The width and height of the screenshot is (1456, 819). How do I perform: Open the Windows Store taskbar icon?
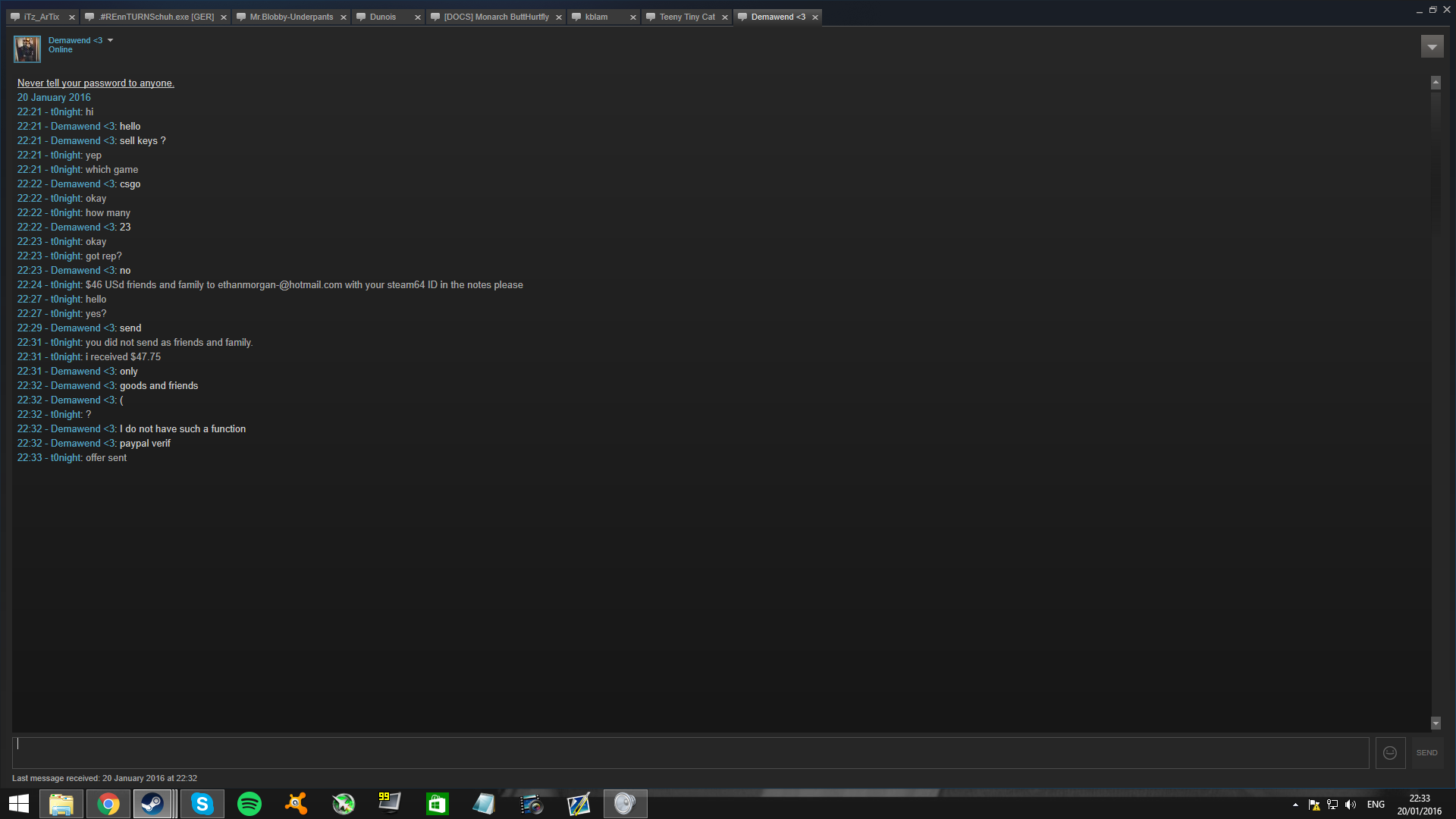point(437,804)
